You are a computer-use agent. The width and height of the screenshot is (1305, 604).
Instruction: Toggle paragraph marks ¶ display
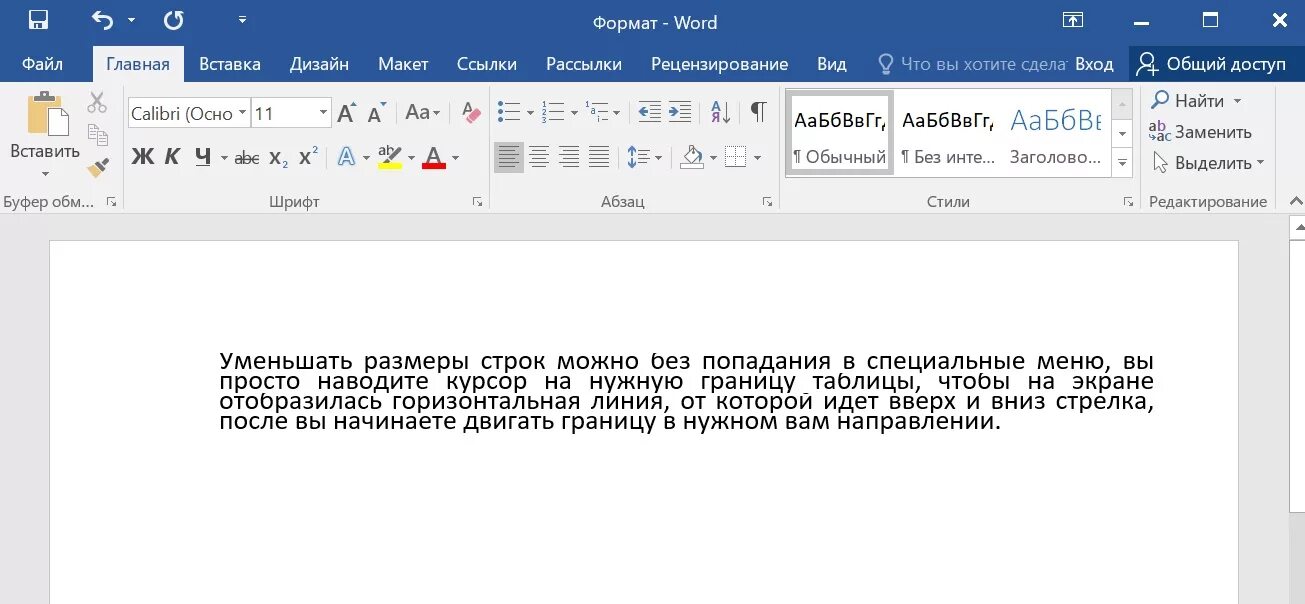758,112
